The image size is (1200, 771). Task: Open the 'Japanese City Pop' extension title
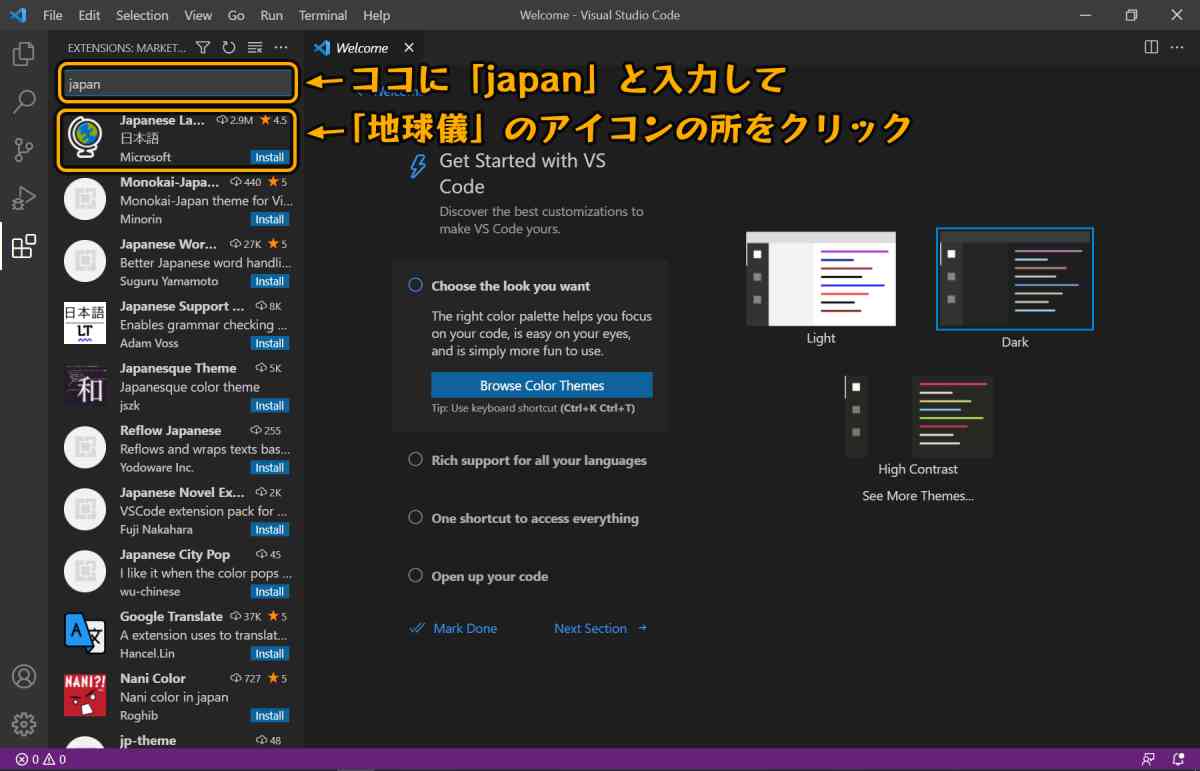click(x=175, y=554)
